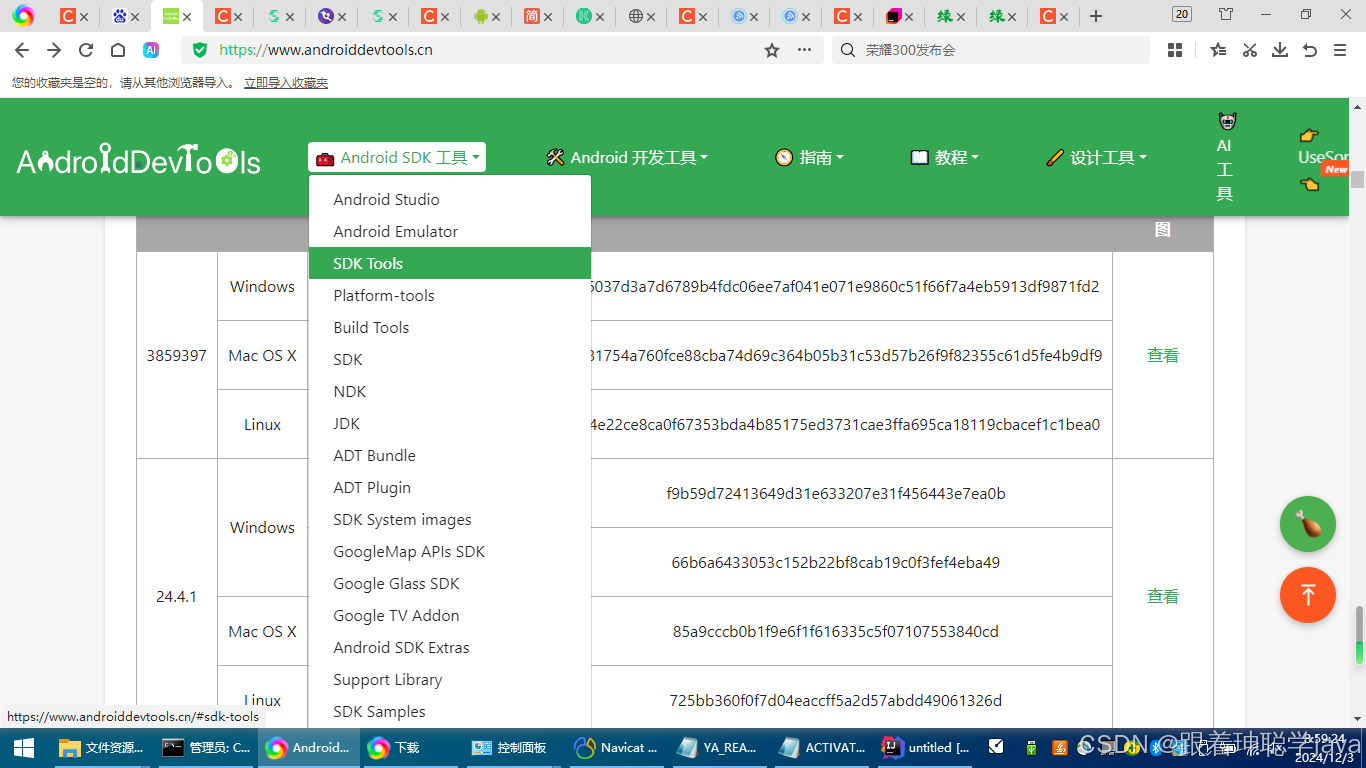Expand the 指南 dropdown
The height and width of the screenshot is (768, 1366).
809,157
